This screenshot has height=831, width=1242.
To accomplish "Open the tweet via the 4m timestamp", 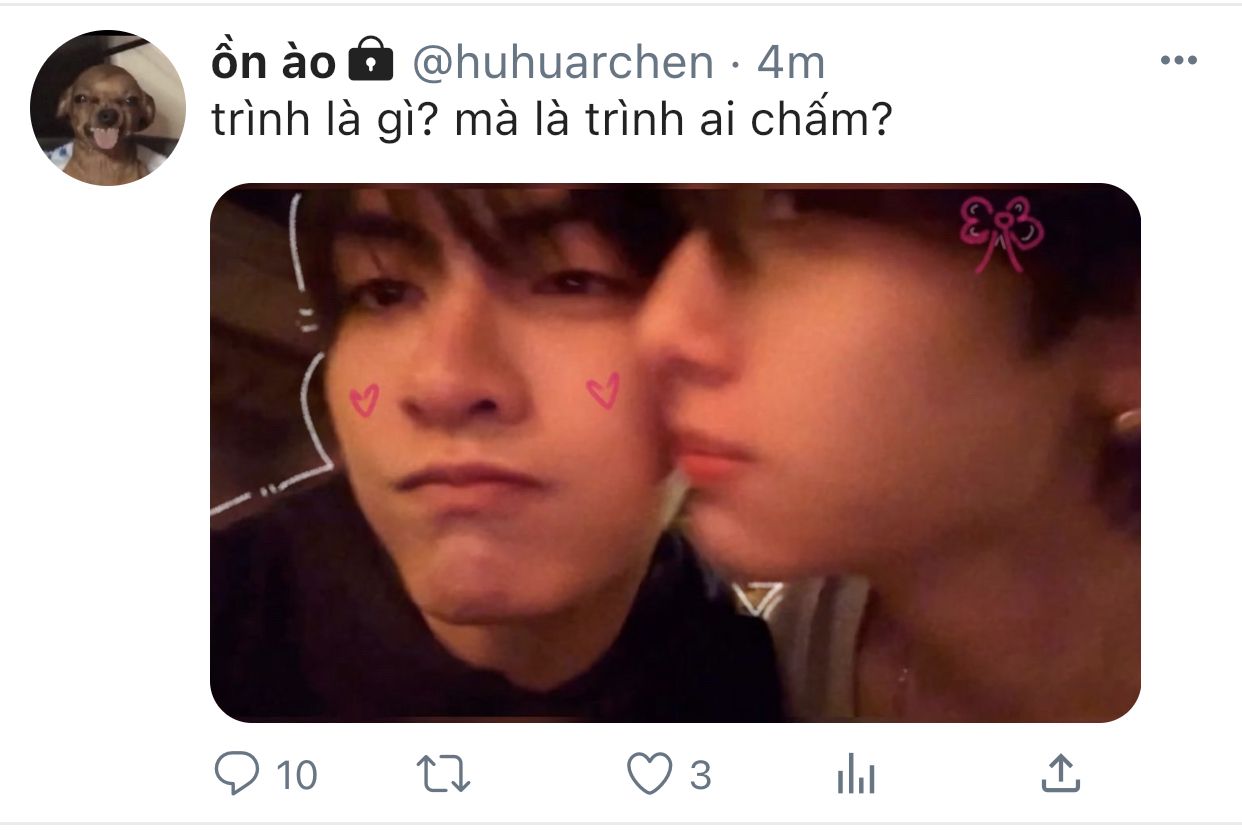I will [x=791, y=63].
